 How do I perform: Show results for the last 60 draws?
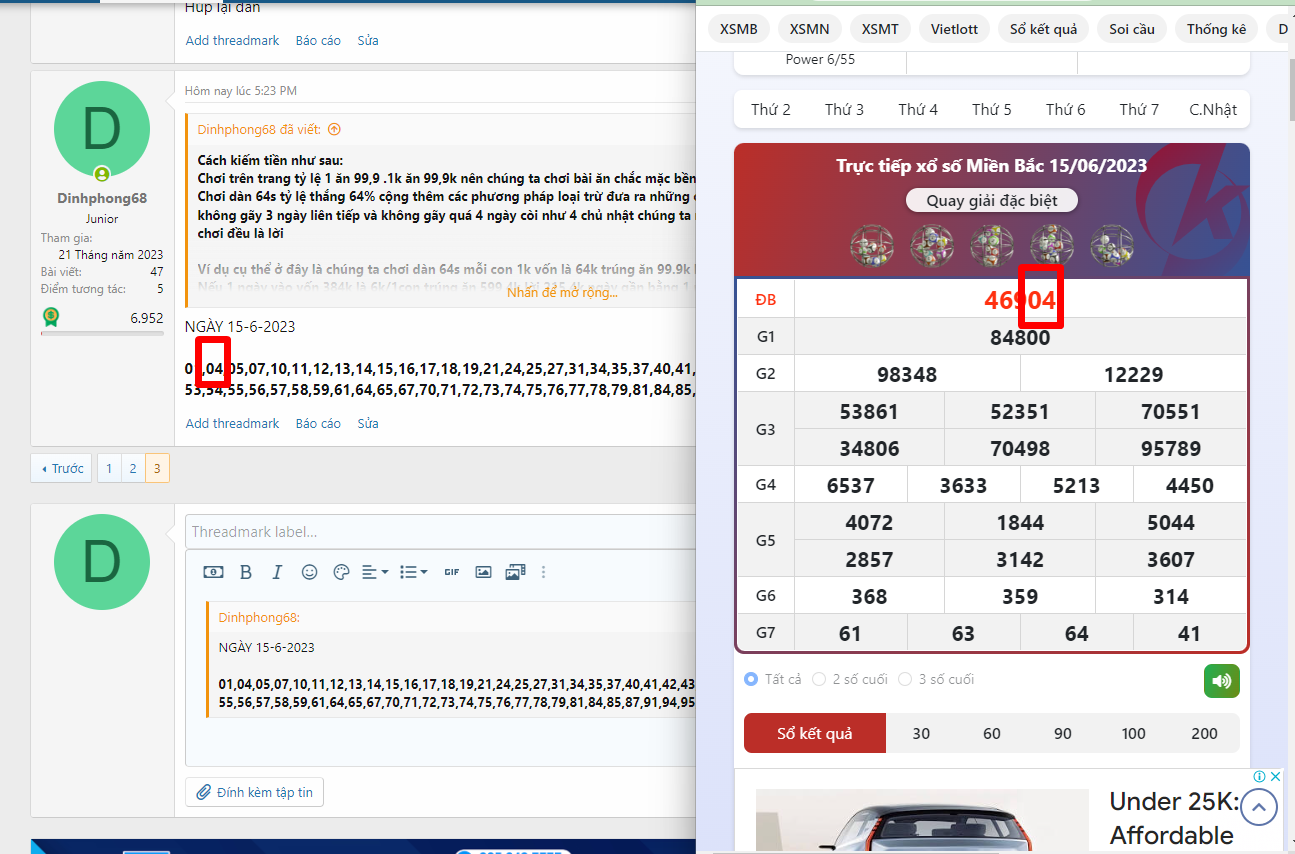coord(992,733)
